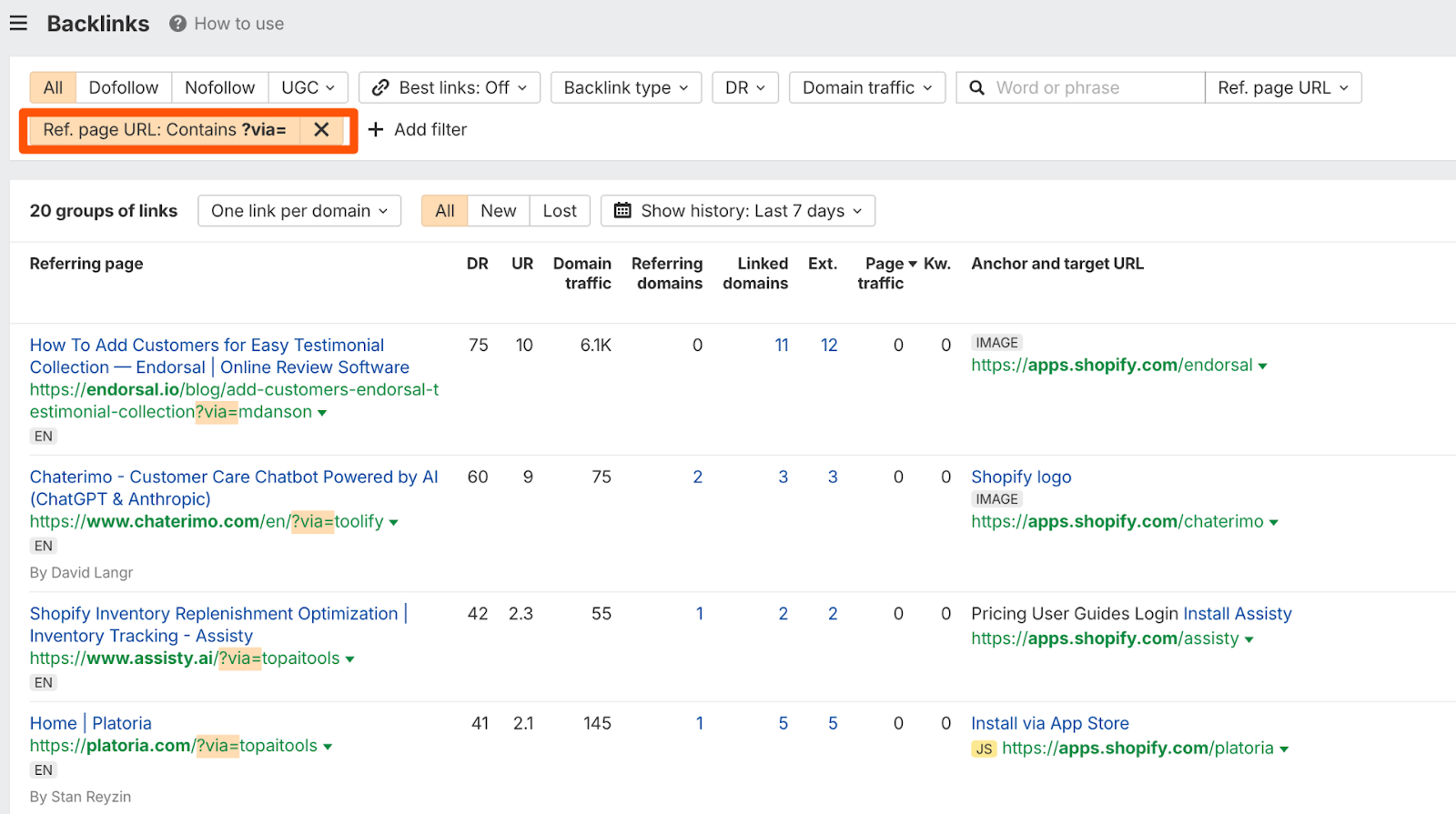Focus the Word or phrase search field
The image size is (1456, 814).
[1092, 87]
